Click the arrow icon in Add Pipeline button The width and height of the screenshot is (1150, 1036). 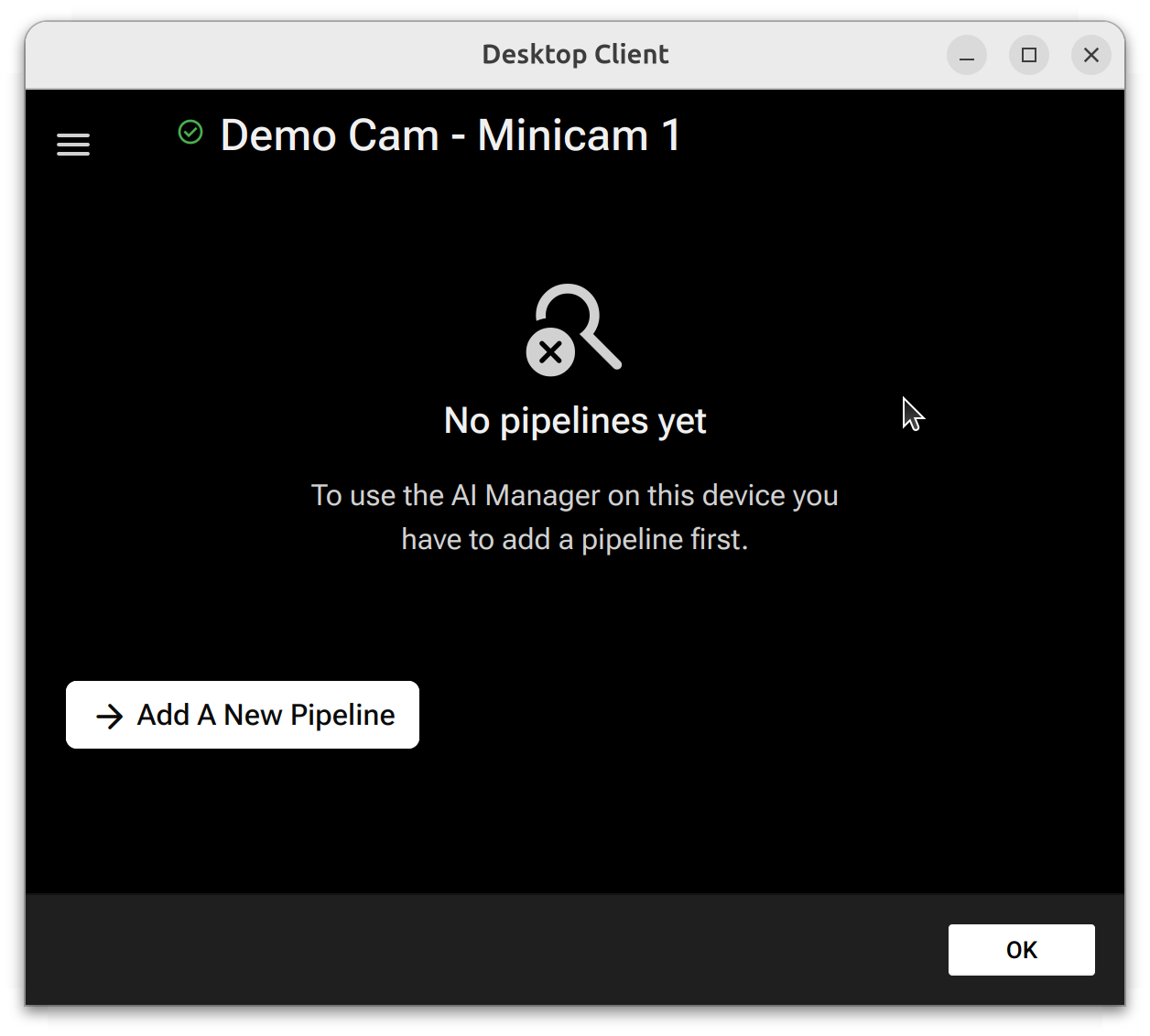pyautogui.click(x=110, y=717)
